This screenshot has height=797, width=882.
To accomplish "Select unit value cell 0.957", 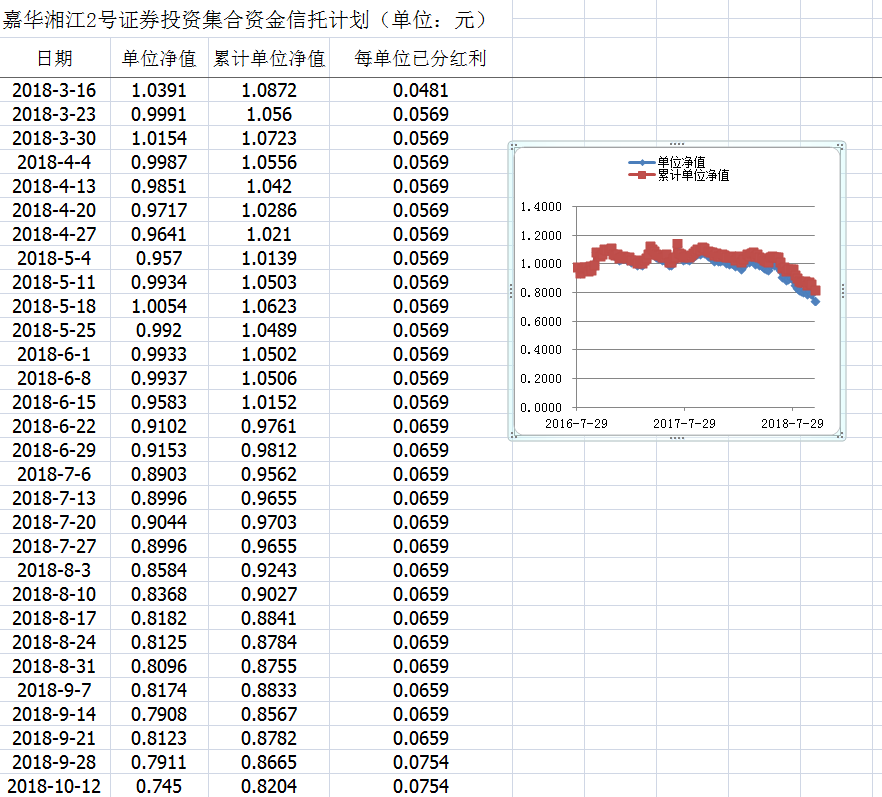I will [x=159, y=258].
